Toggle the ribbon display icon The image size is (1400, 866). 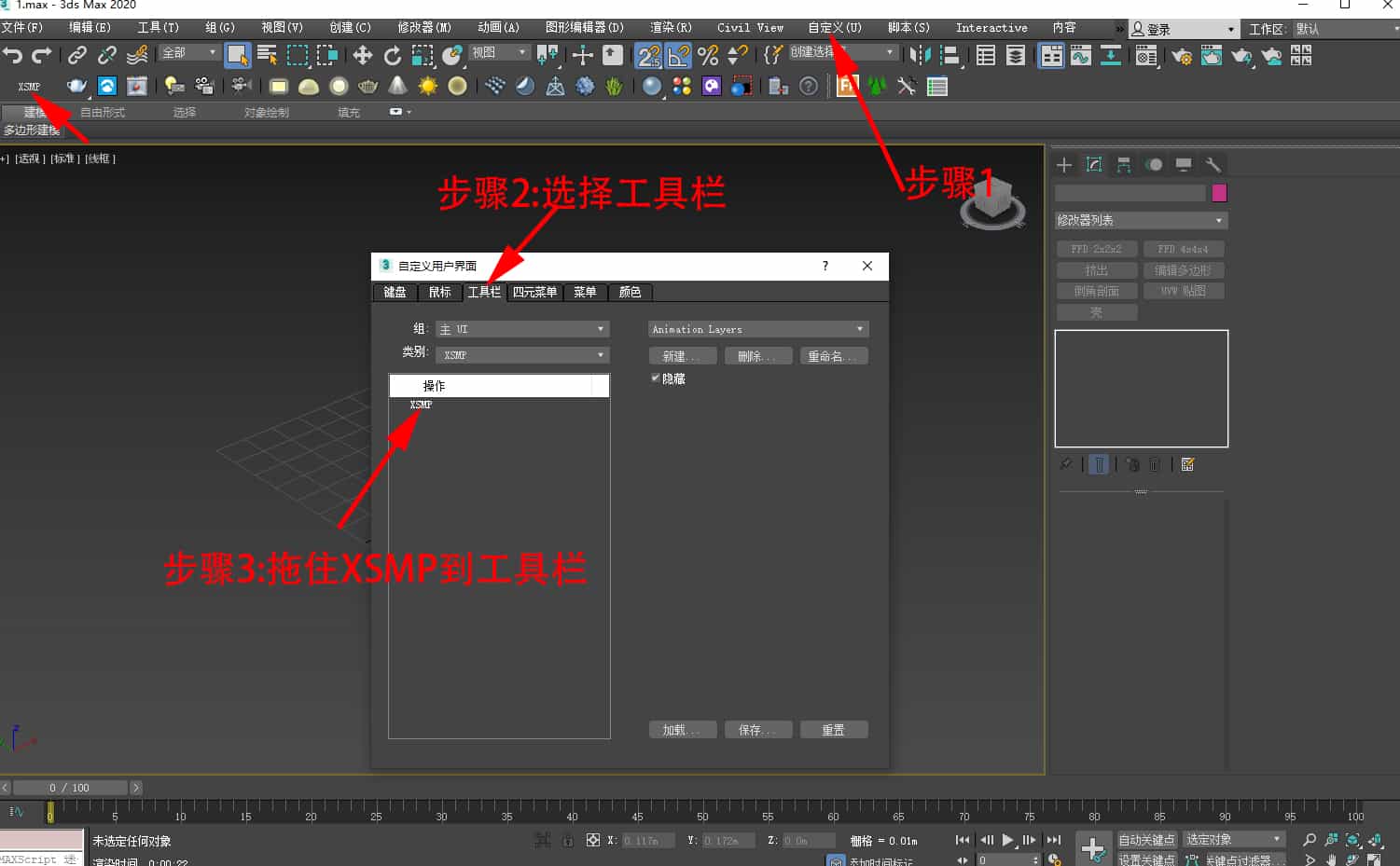[1051, 56]
